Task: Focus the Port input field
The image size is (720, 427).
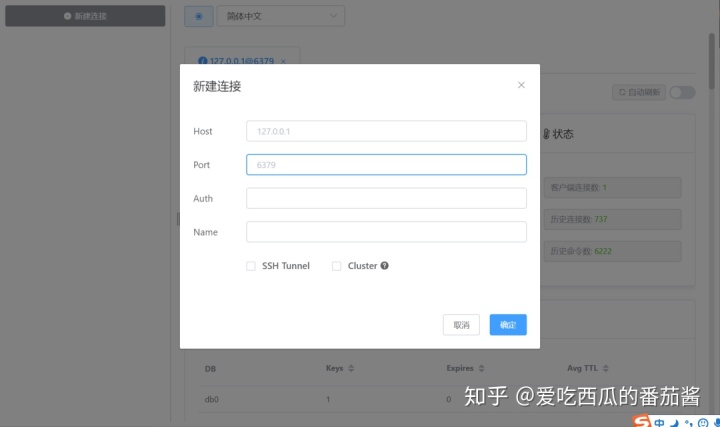Action: pyautogui.click(x=386, y=165)
